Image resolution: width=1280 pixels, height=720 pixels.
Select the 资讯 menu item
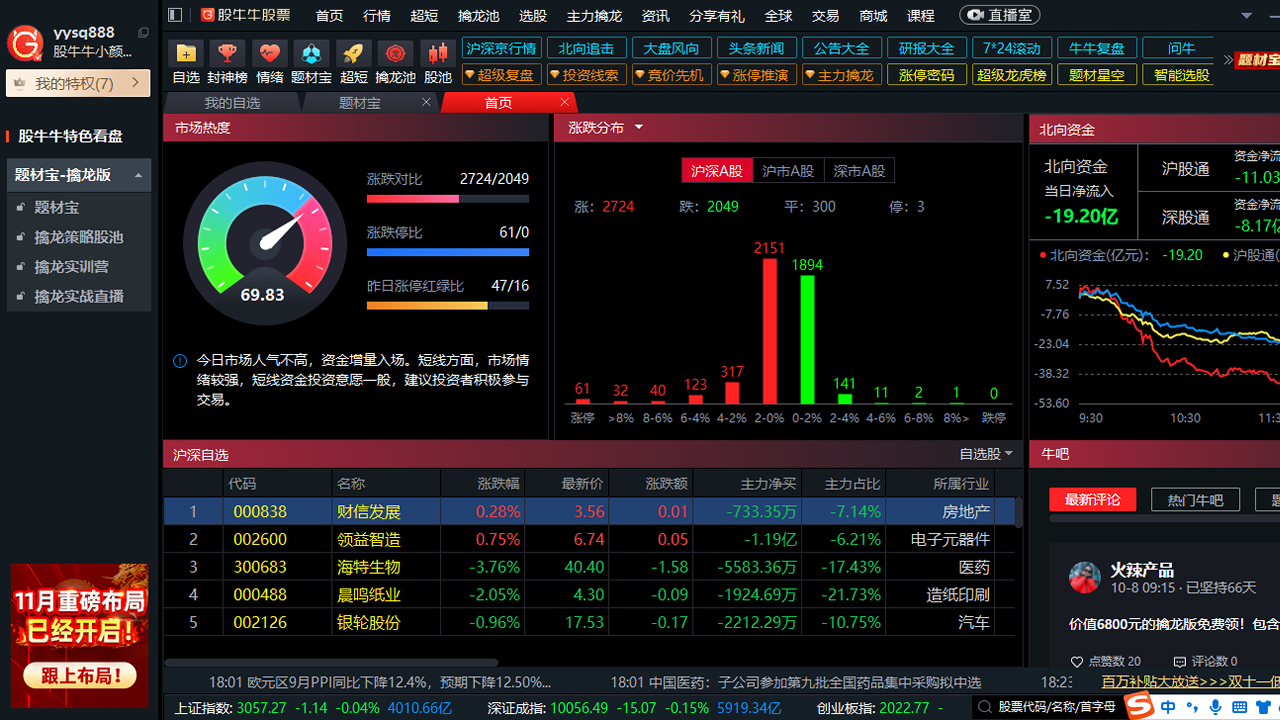pos(655,15)
